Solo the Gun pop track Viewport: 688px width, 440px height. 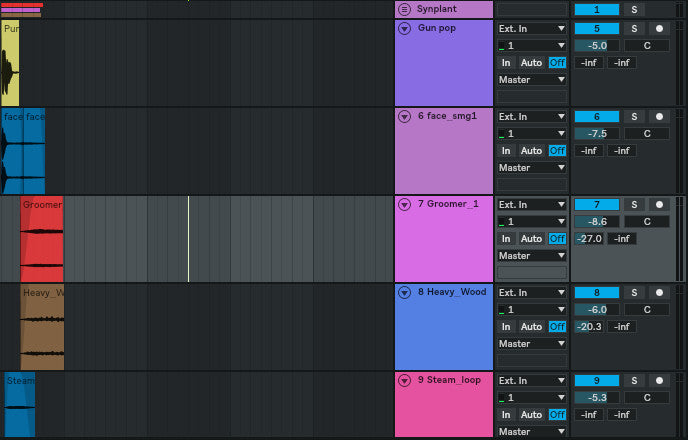634,29
